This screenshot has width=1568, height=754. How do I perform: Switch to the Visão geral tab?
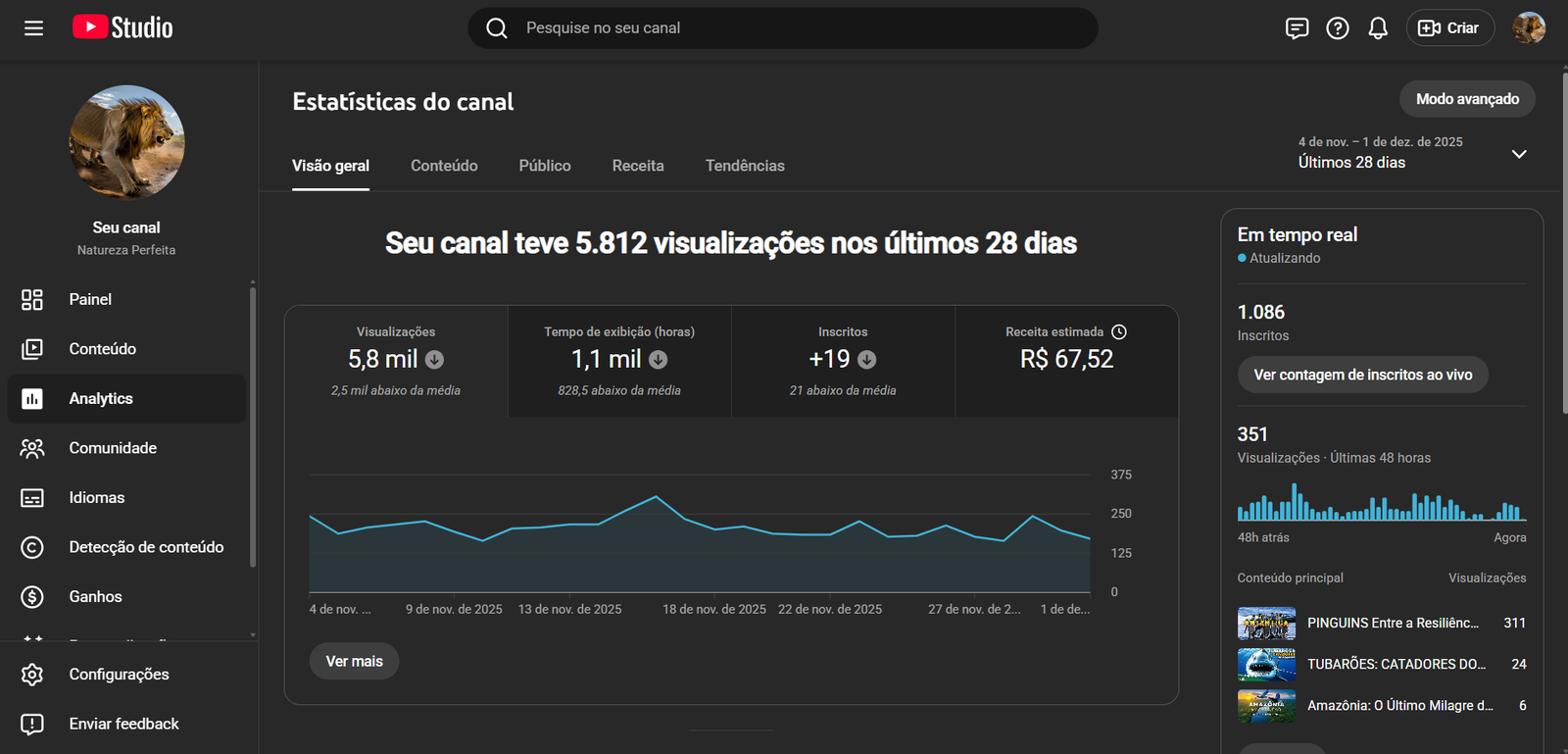point(330,166)
